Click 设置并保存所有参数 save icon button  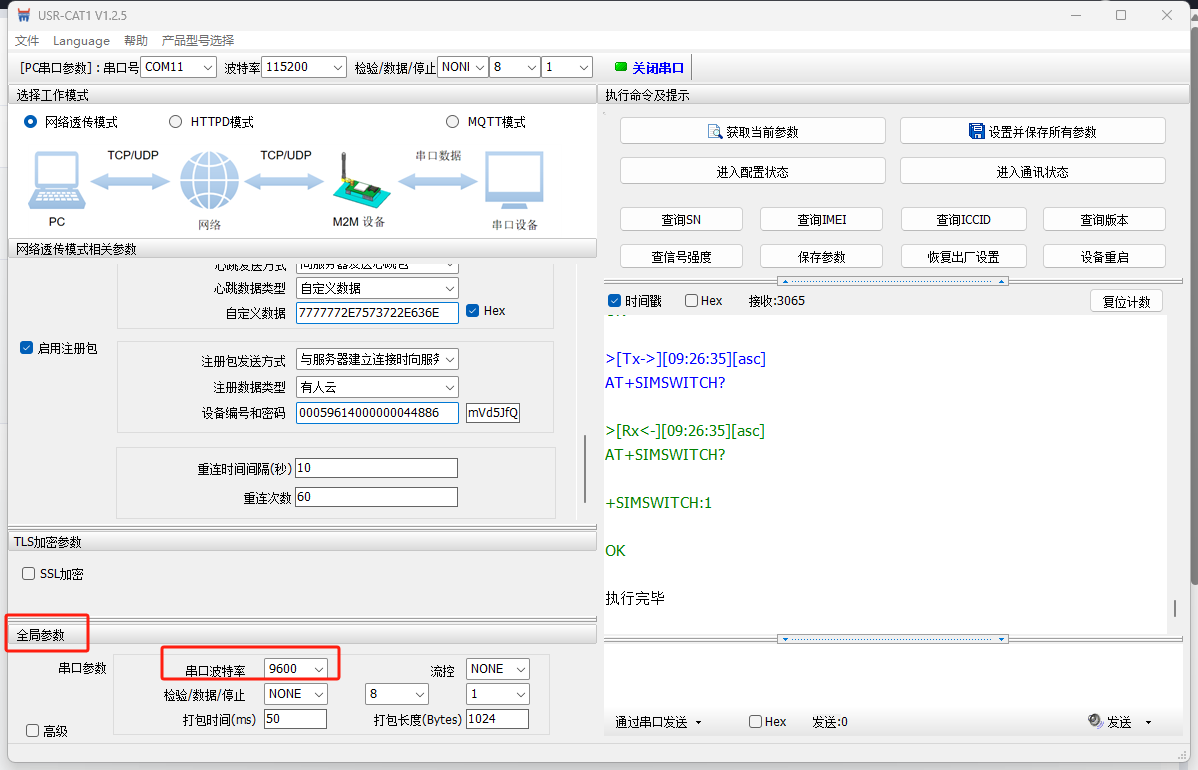coord(1032,131)
